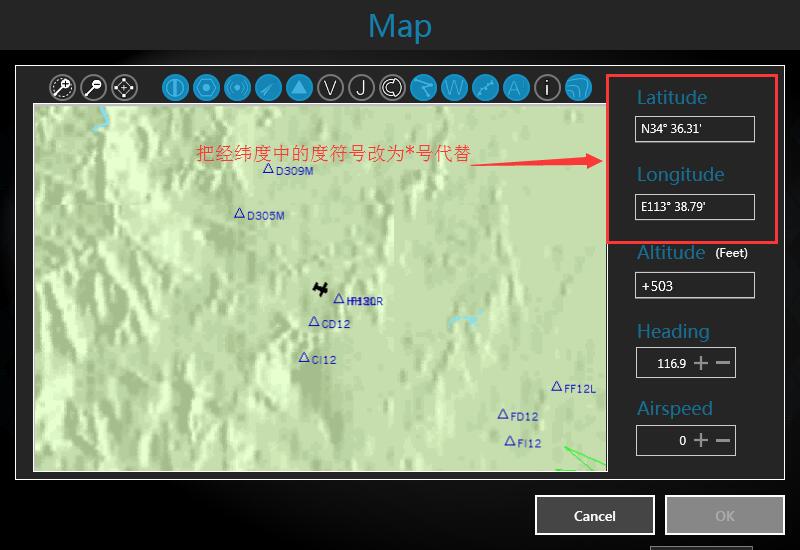Toggle NDB beacons display icon

click(237, 88)
